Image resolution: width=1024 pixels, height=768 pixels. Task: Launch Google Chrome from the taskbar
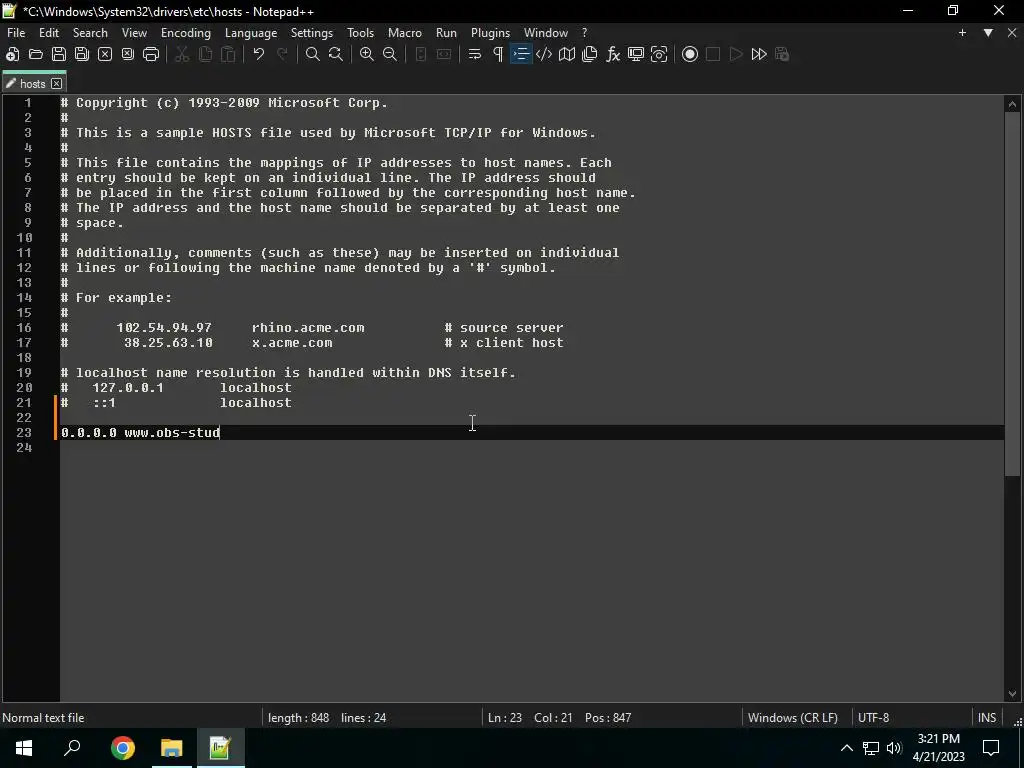[x=123, y=748]
